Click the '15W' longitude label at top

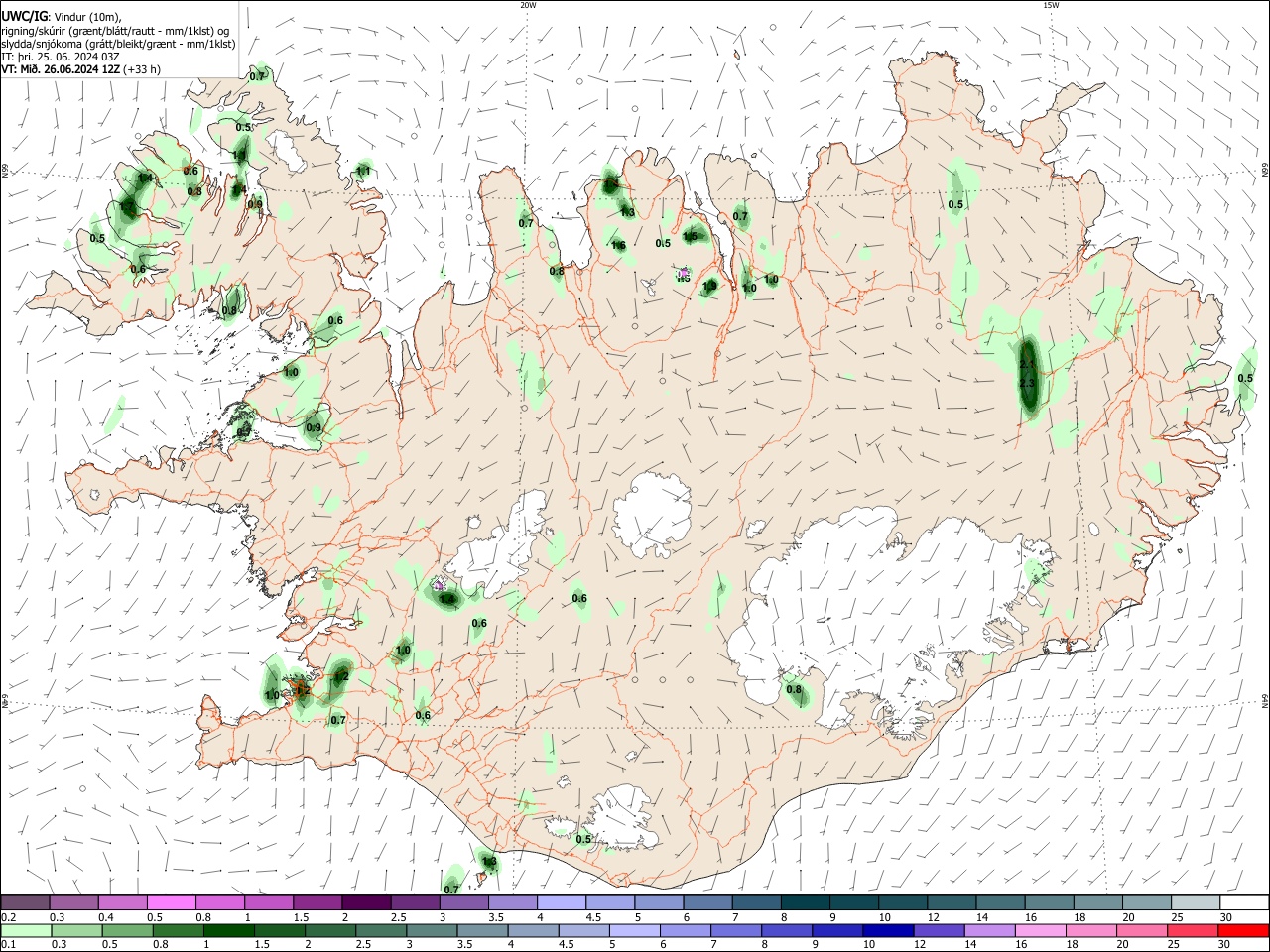(1051, 4)
